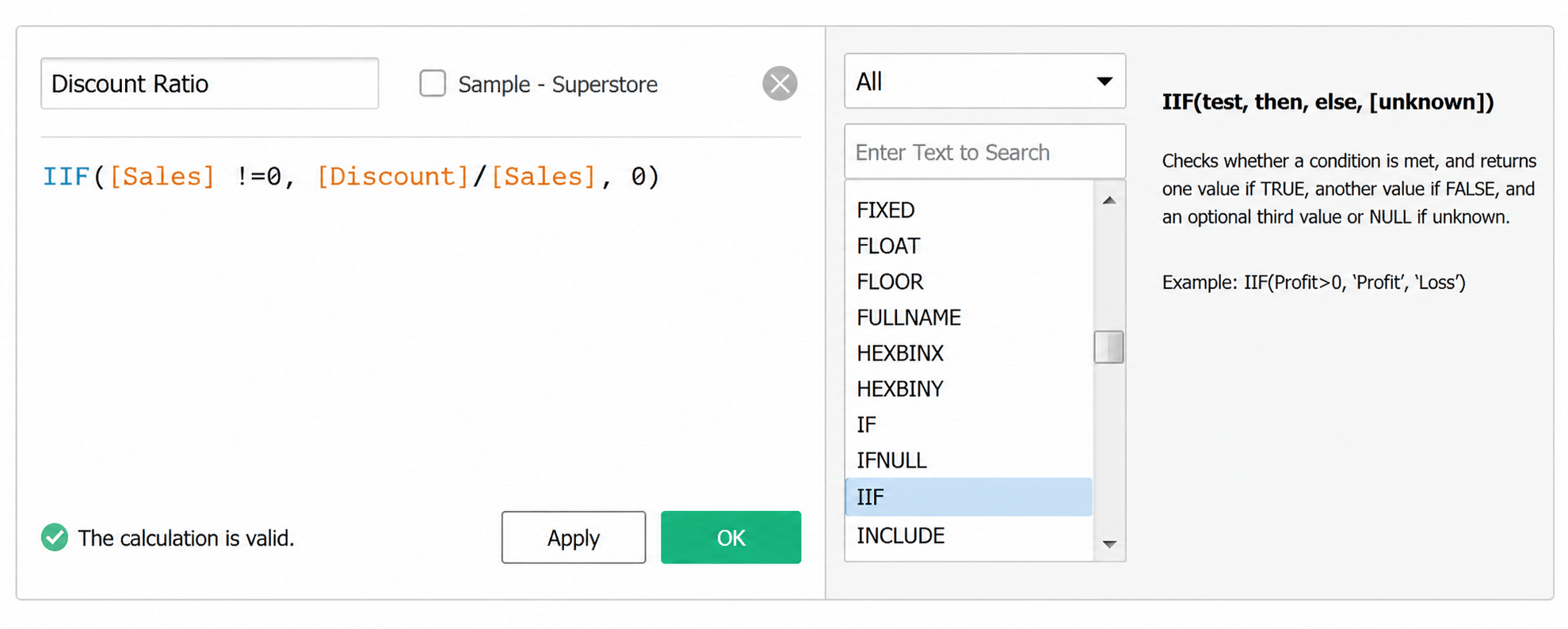Click the function list scroll up arrow

pos(1109,200)
